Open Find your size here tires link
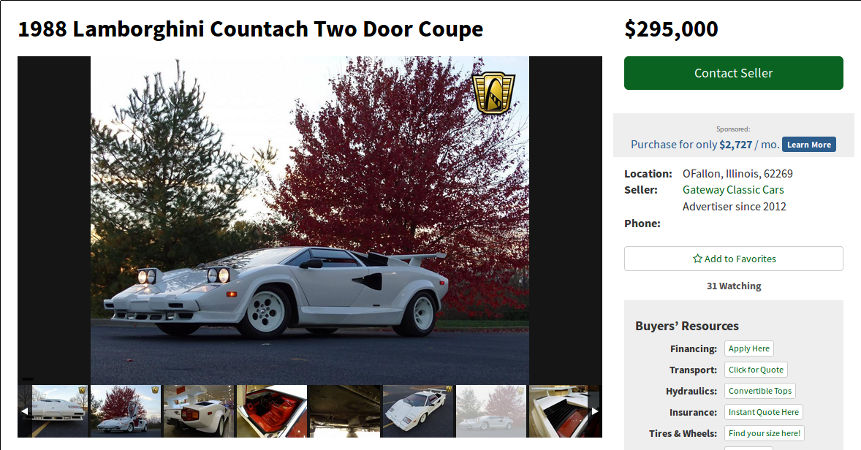Viewport: 861px width, 450px height. (764, 433)
